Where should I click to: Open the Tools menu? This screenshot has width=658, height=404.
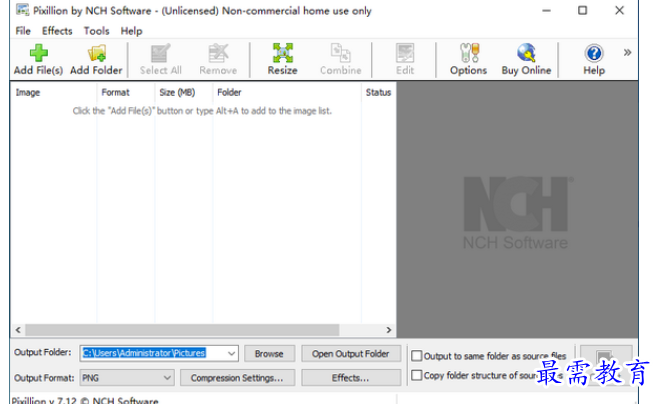pos(97,31)
